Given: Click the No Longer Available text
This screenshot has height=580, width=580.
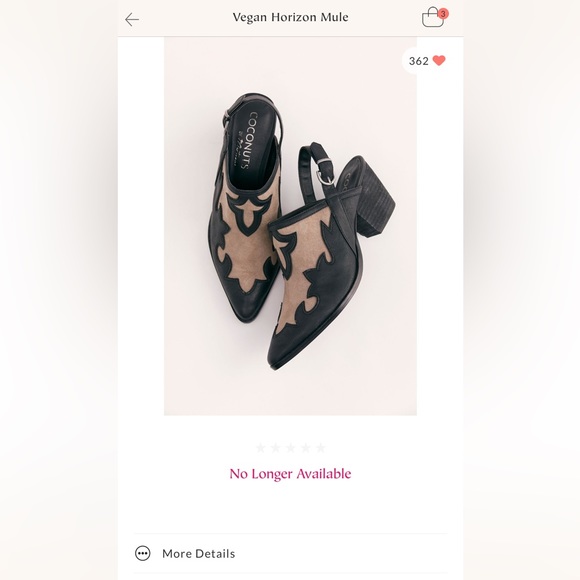Looking at the screenshot, I should pos(290,474).
